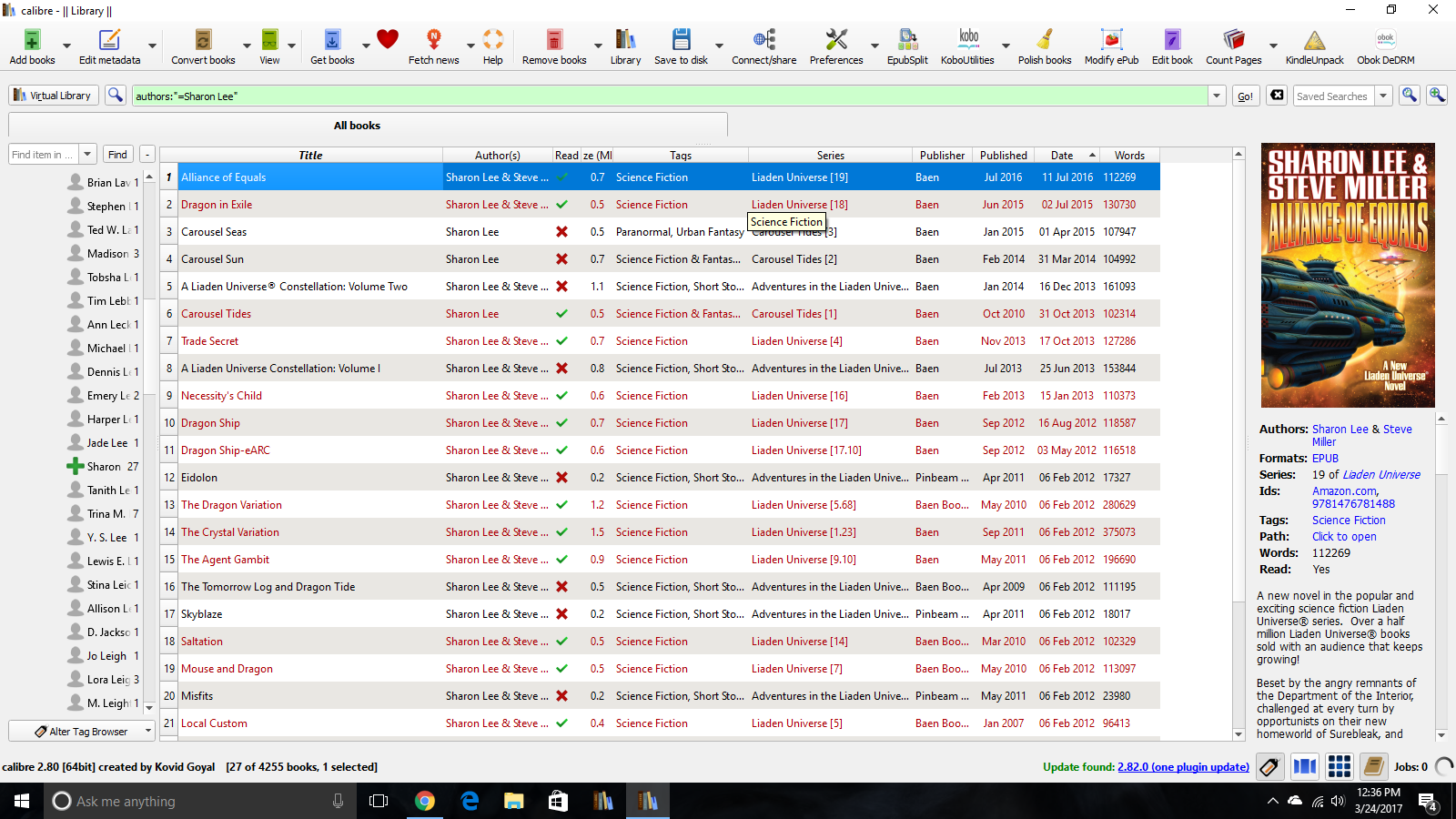
Task: Open search history dropdown left of Go!
Action: coord(1217,96)
